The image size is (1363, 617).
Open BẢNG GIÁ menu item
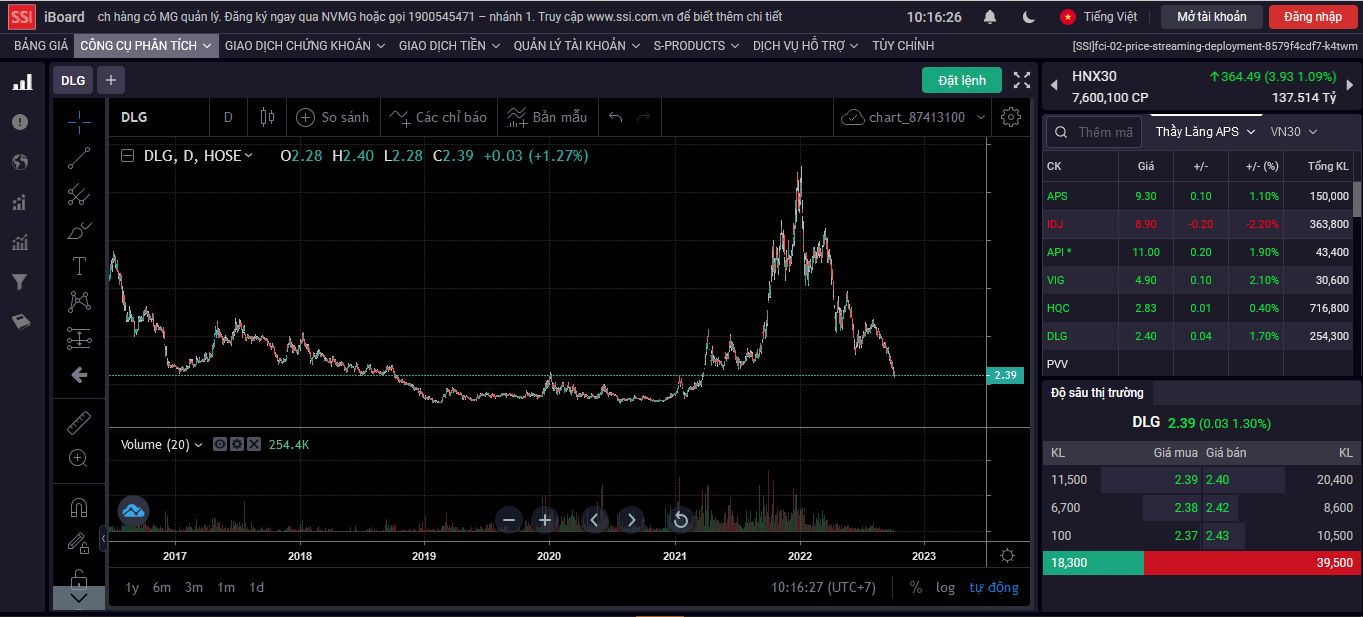pyautogui.click(x=41, y=46)
